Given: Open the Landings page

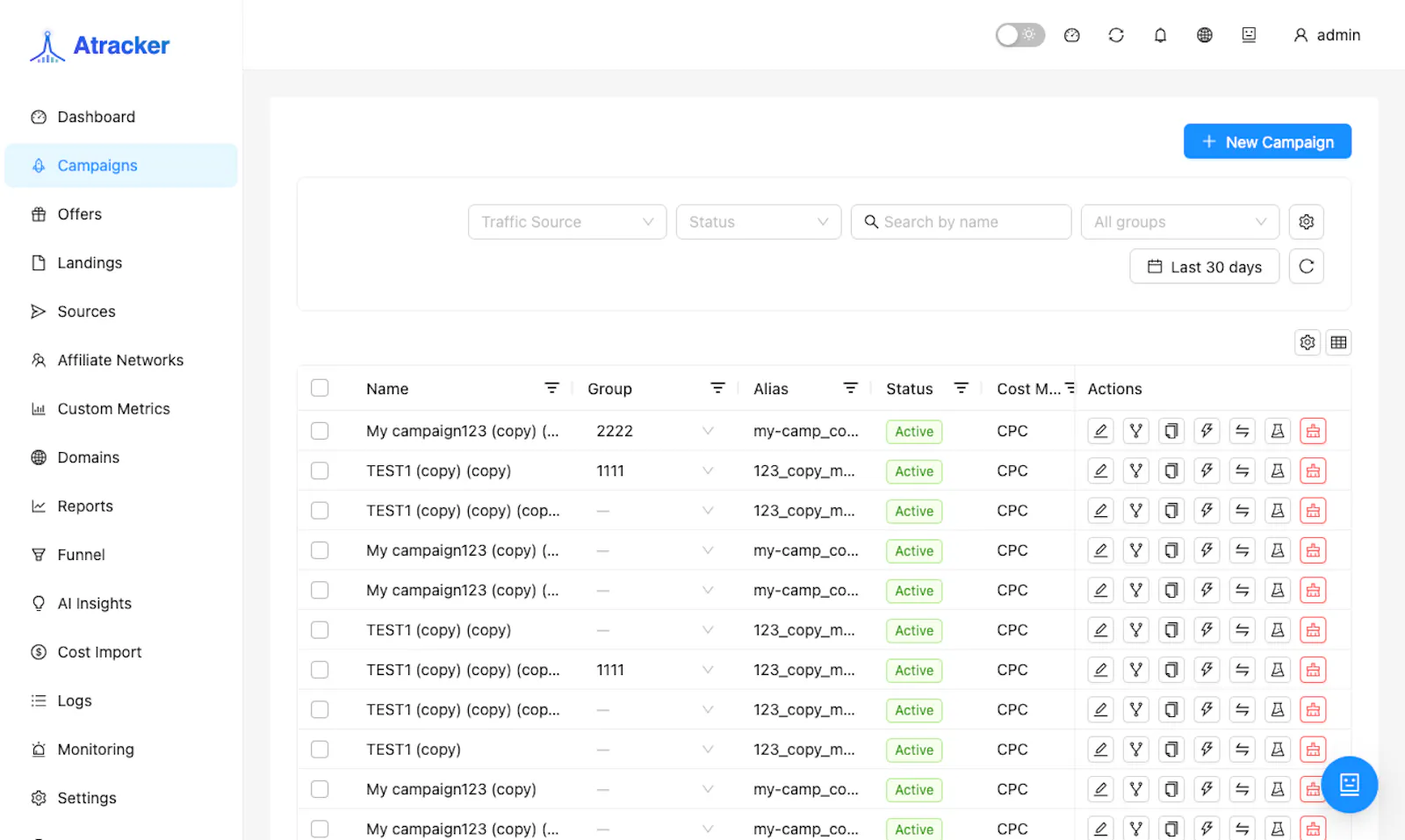Looking at the screenshot, I should pyautogui.click(x=121, y=262).
